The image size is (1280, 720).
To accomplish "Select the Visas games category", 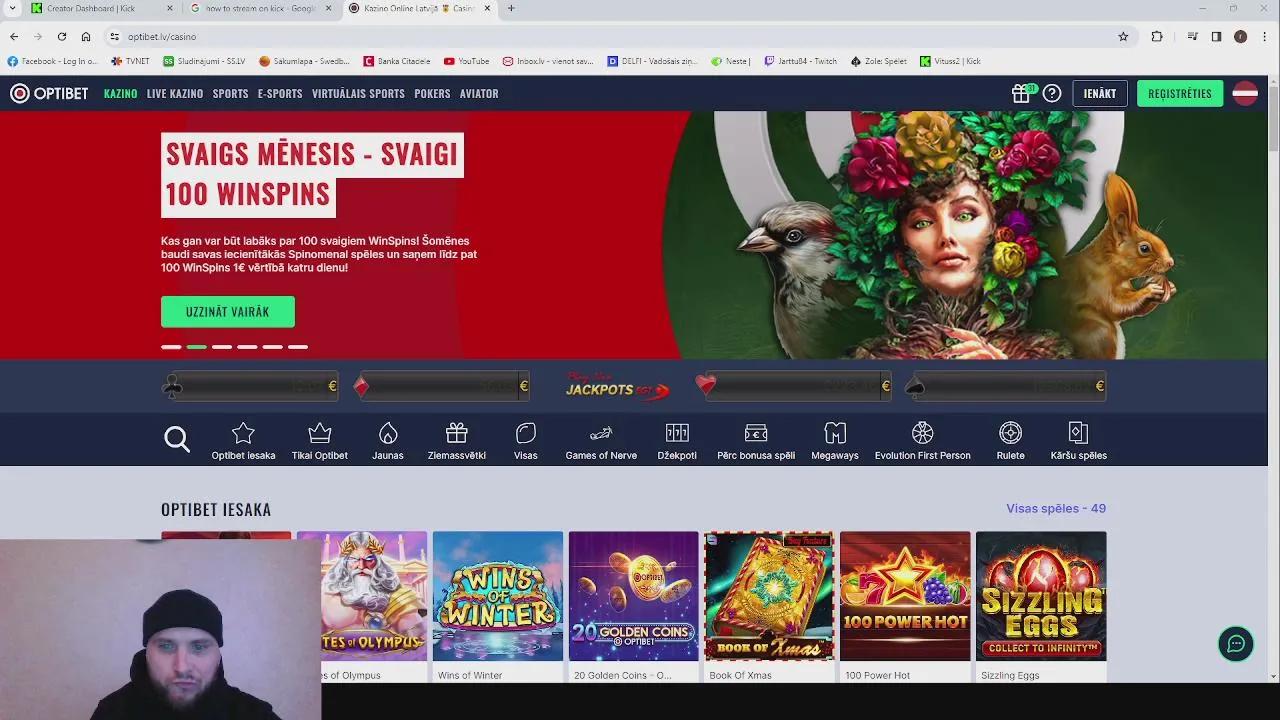I will pyautogui.click(x=526, y=441).
